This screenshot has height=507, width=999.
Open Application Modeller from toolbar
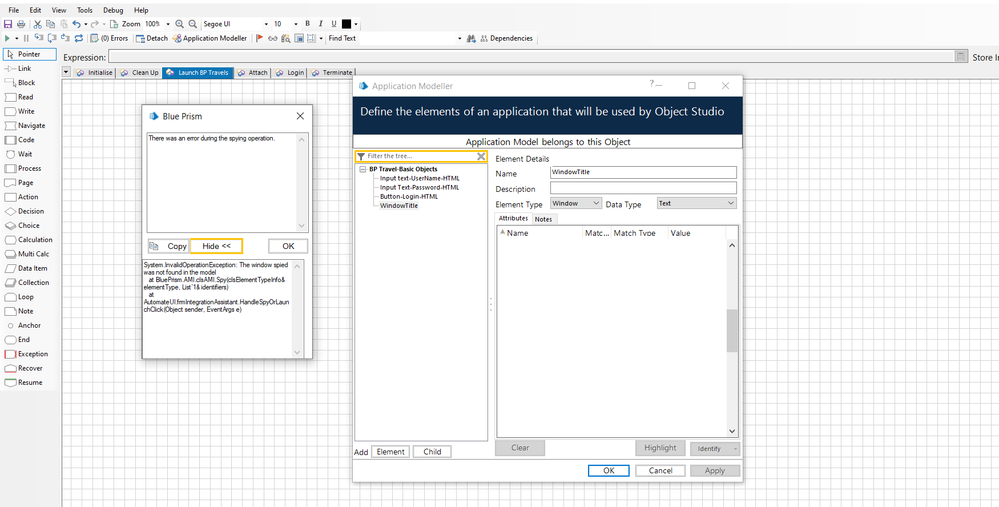(x=210, y=38)
